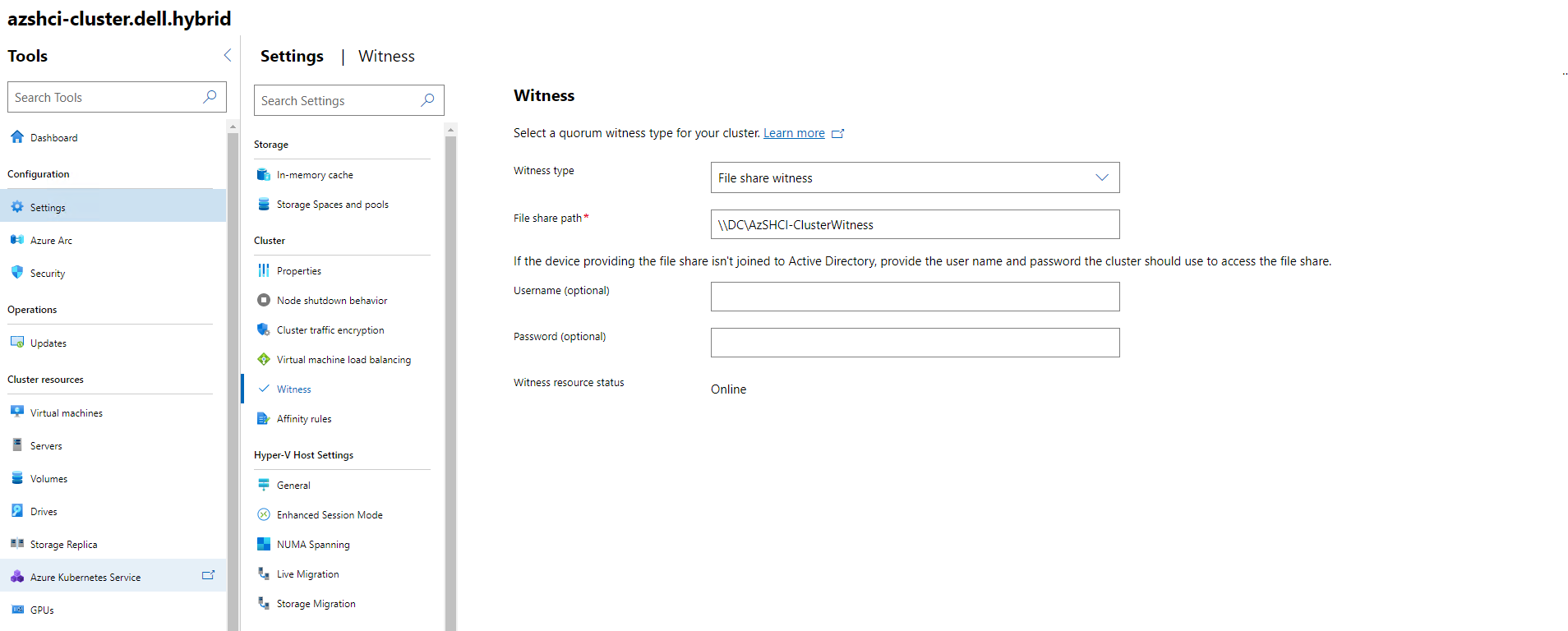Click the Dashboard home icon

[17, 137]
